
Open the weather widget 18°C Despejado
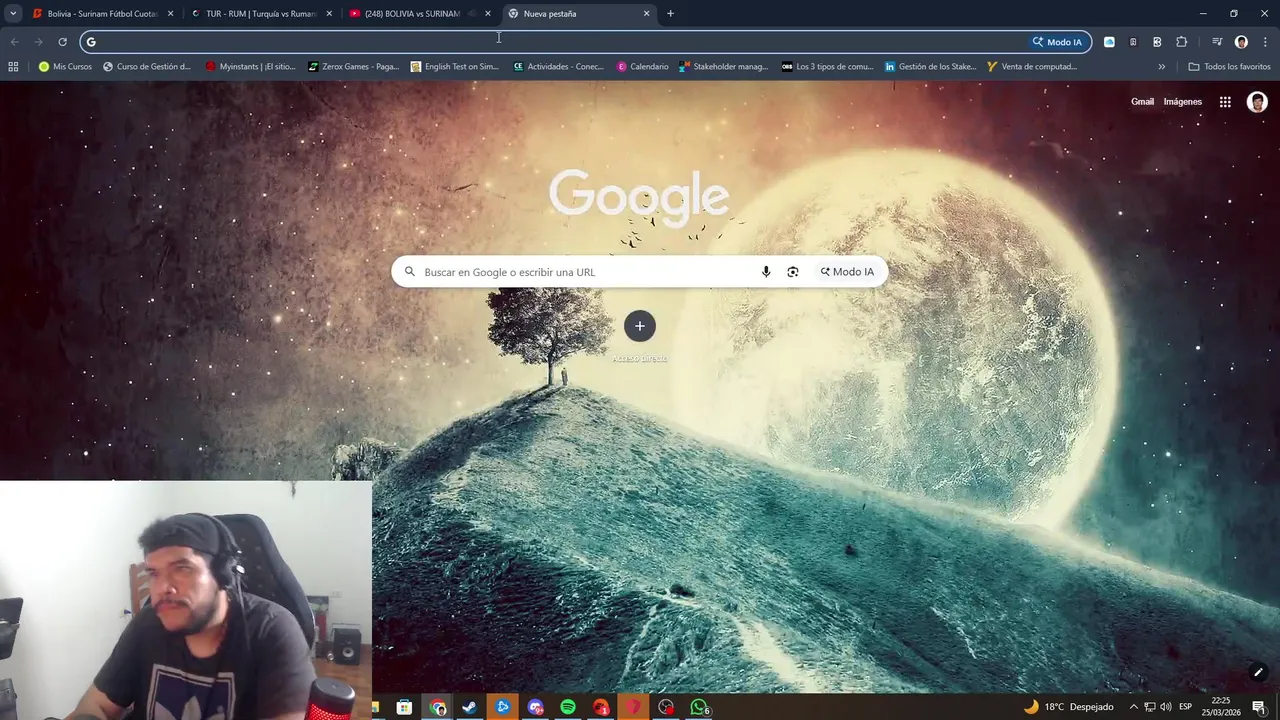click(x=1068, y=707)
